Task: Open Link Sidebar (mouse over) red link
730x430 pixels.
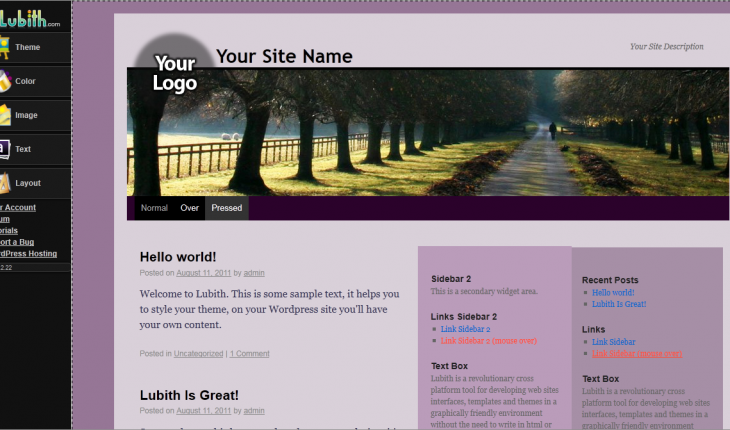Action: (636, 354)
